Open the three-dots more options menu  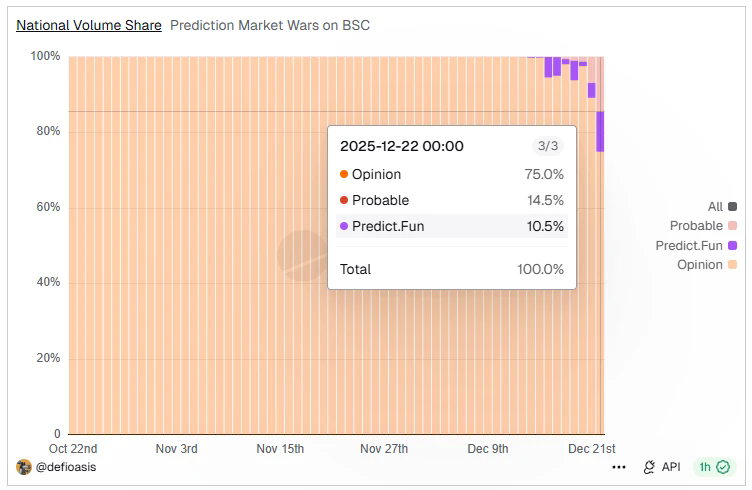click(x=619, y=467)
